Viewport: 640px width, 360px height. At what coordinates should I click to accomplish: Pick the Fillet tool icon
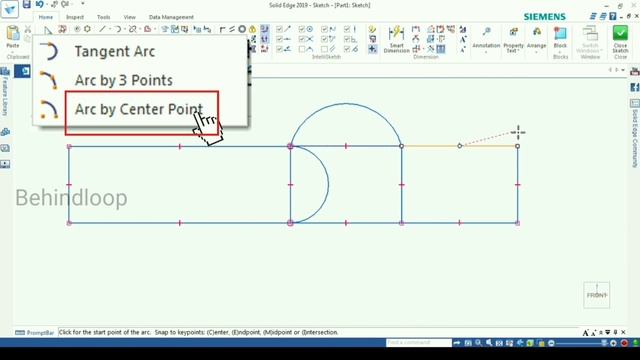click(x=147, y=29)
